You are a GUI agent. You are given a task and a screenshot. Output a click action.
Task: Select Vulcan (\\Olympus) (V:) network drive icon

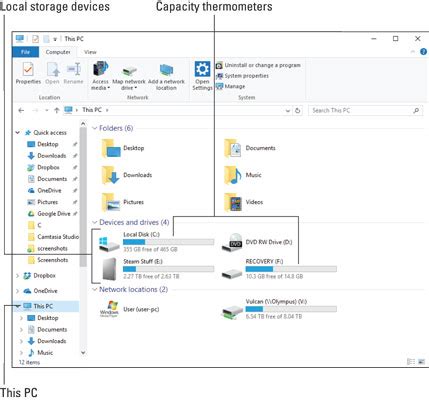point(232,312)
